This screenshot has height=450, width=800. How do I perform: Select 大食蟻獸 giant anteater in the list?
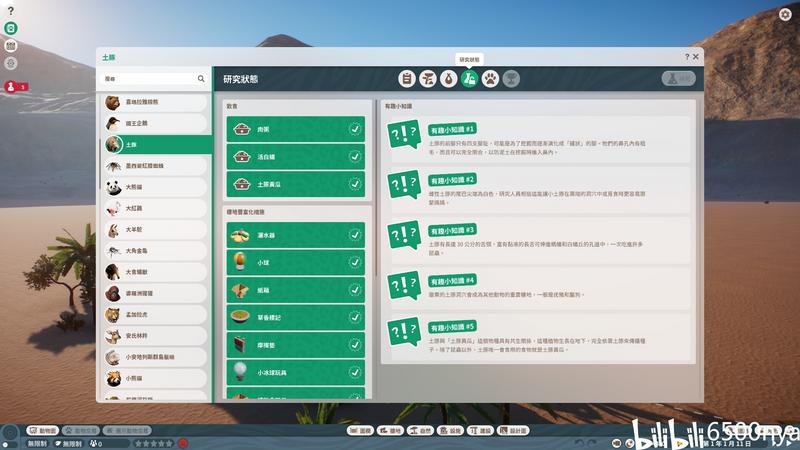point(156,272)
